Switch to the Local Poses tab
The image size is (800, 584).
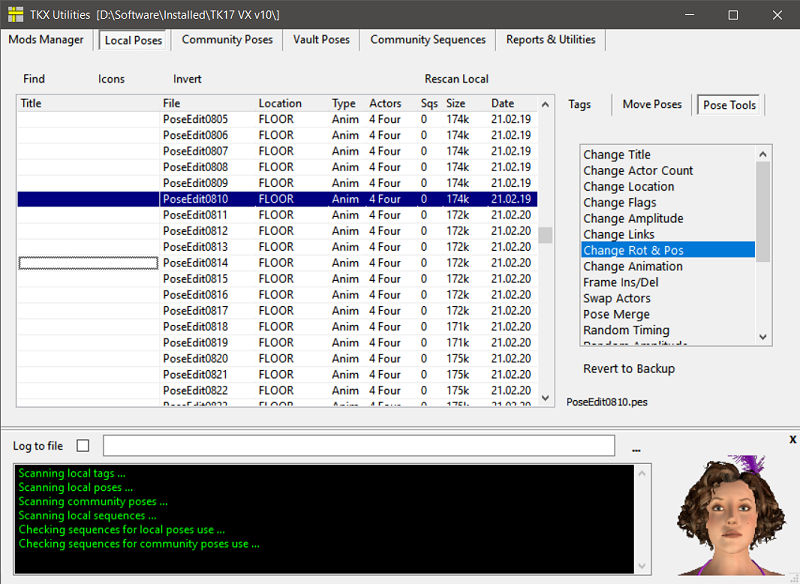133,40
